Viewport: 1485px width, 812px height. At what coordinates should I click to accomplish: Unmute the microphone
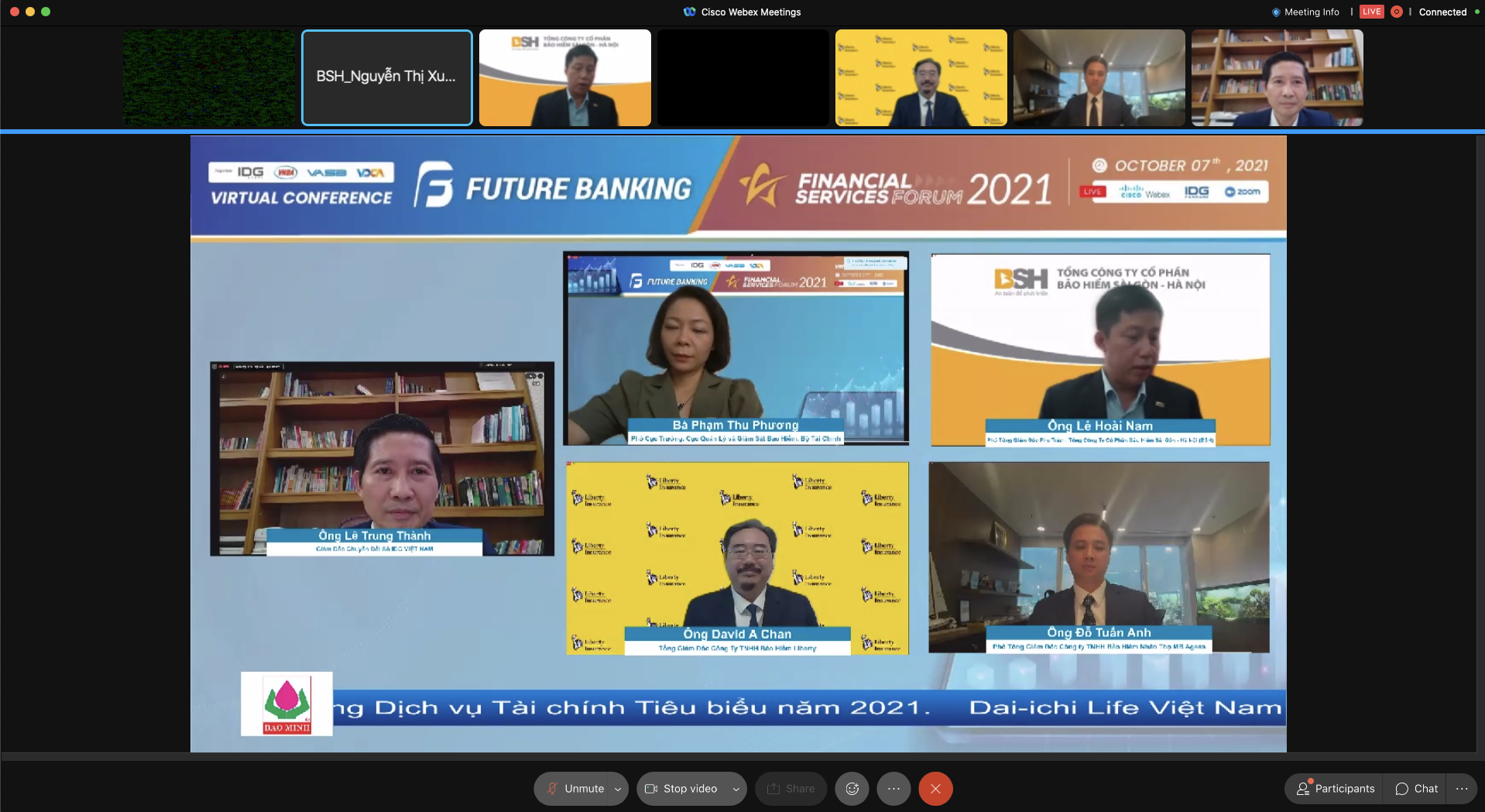pyautogui.click(x=575, y=789)
